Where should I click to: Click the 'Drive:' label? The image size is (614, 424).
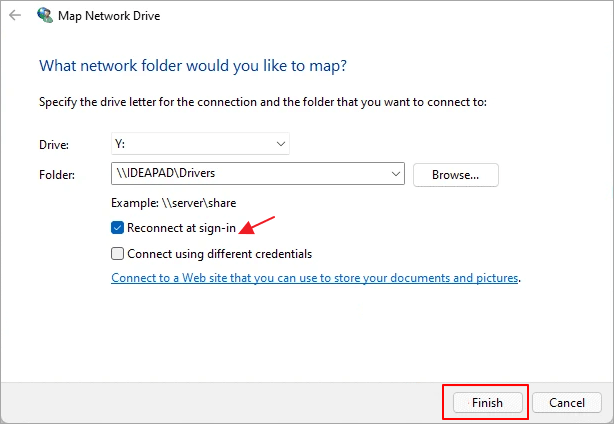(52, 145)
